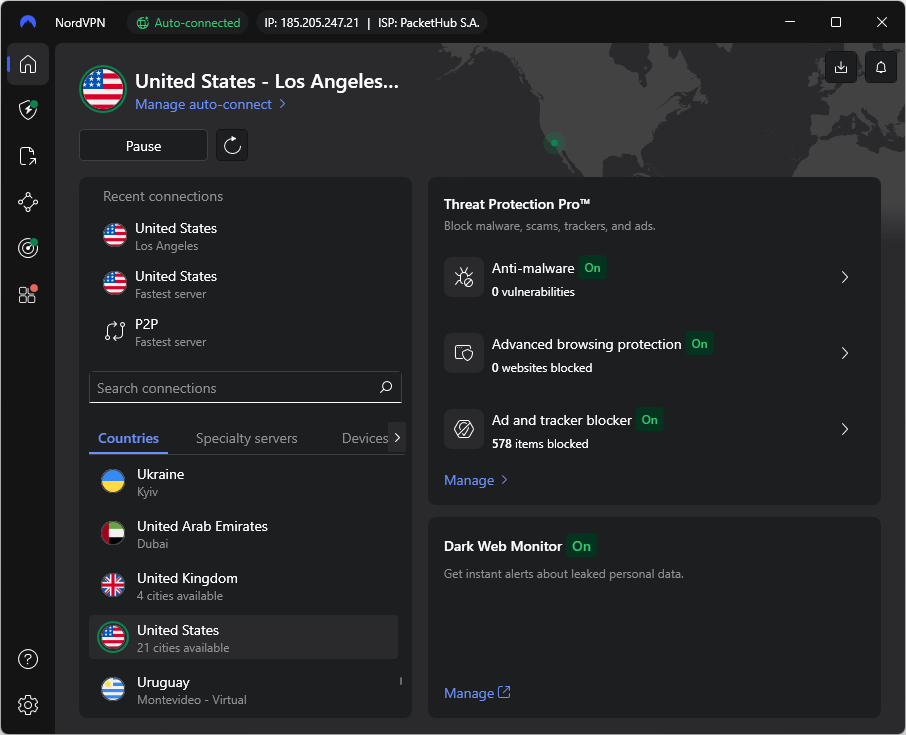Open help via the question mark icon

[28, 658]
